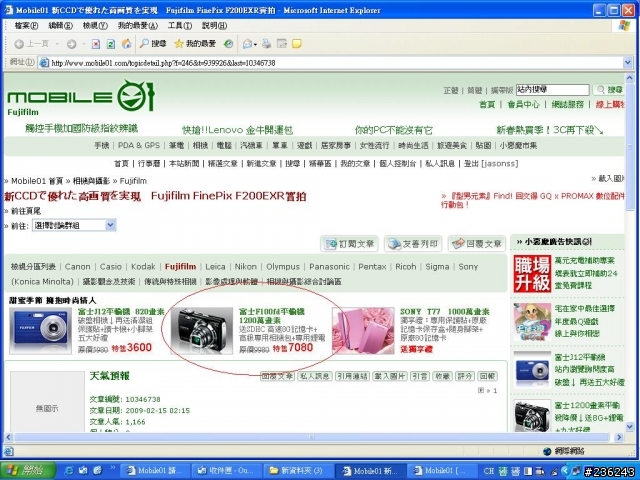Click the Edit page icon in toolbar

pyautogui.click(x=282, y=44)
